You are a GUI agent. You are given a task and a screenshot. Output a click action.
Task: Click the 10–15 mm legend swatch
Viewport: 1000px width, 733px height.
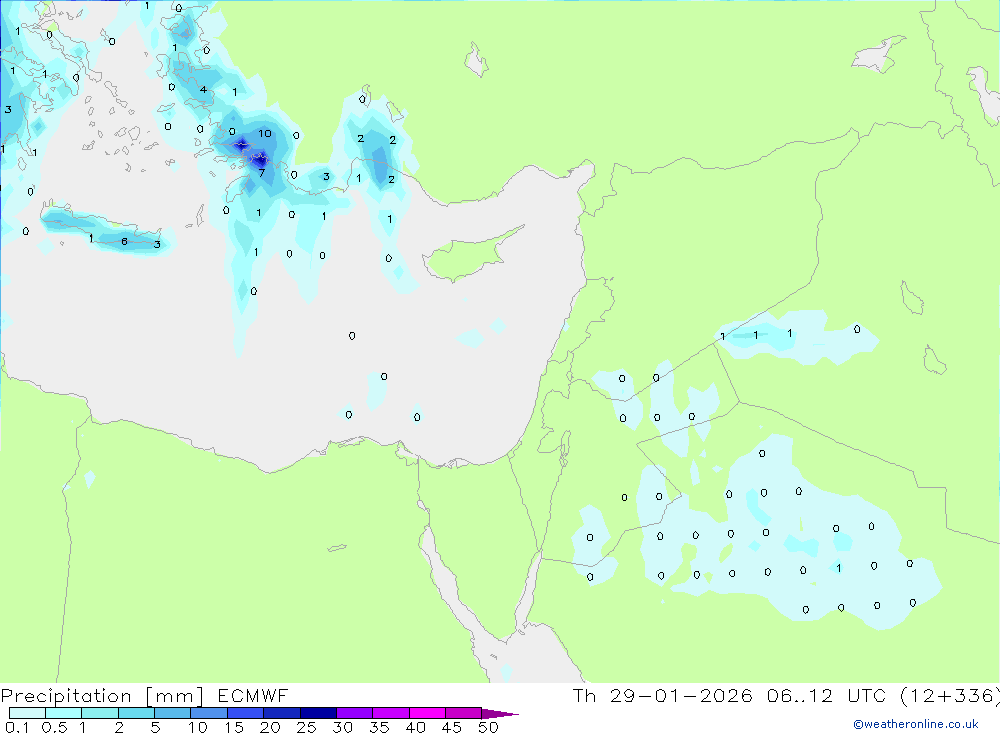pos(209,713)
